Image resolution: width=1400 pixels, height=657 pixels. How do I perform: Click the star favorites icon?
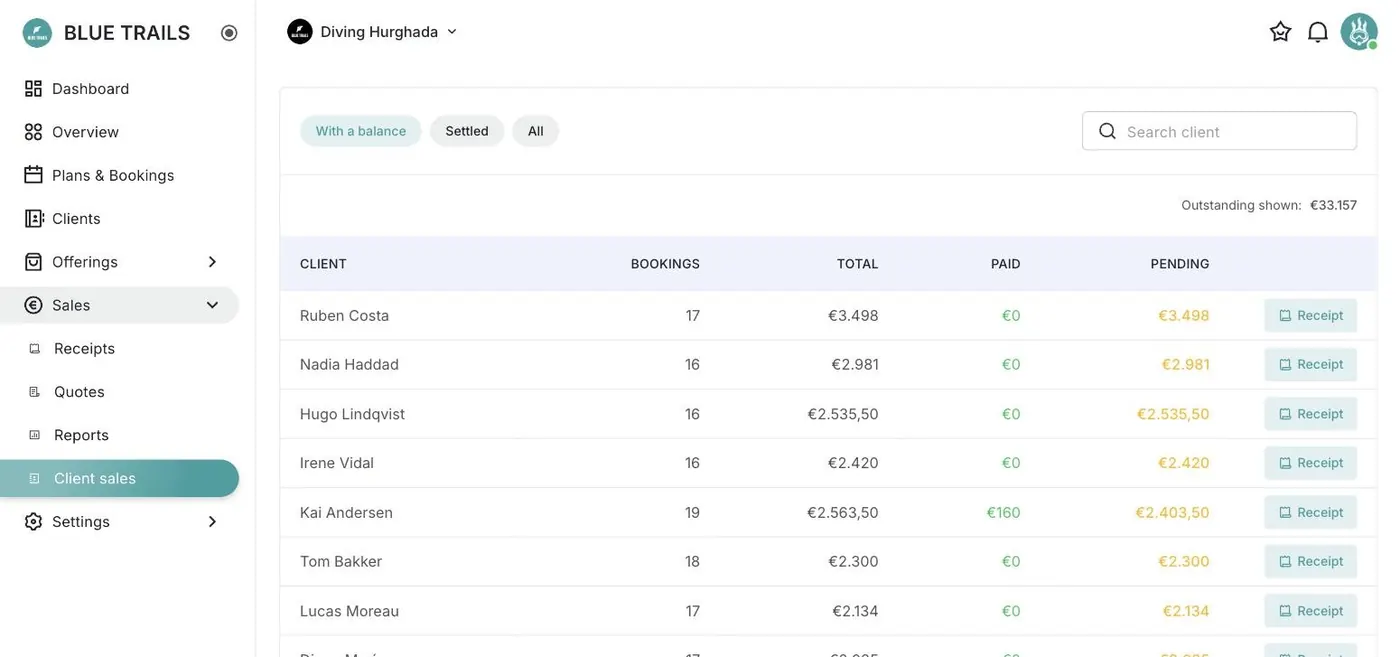[1281, 32]
